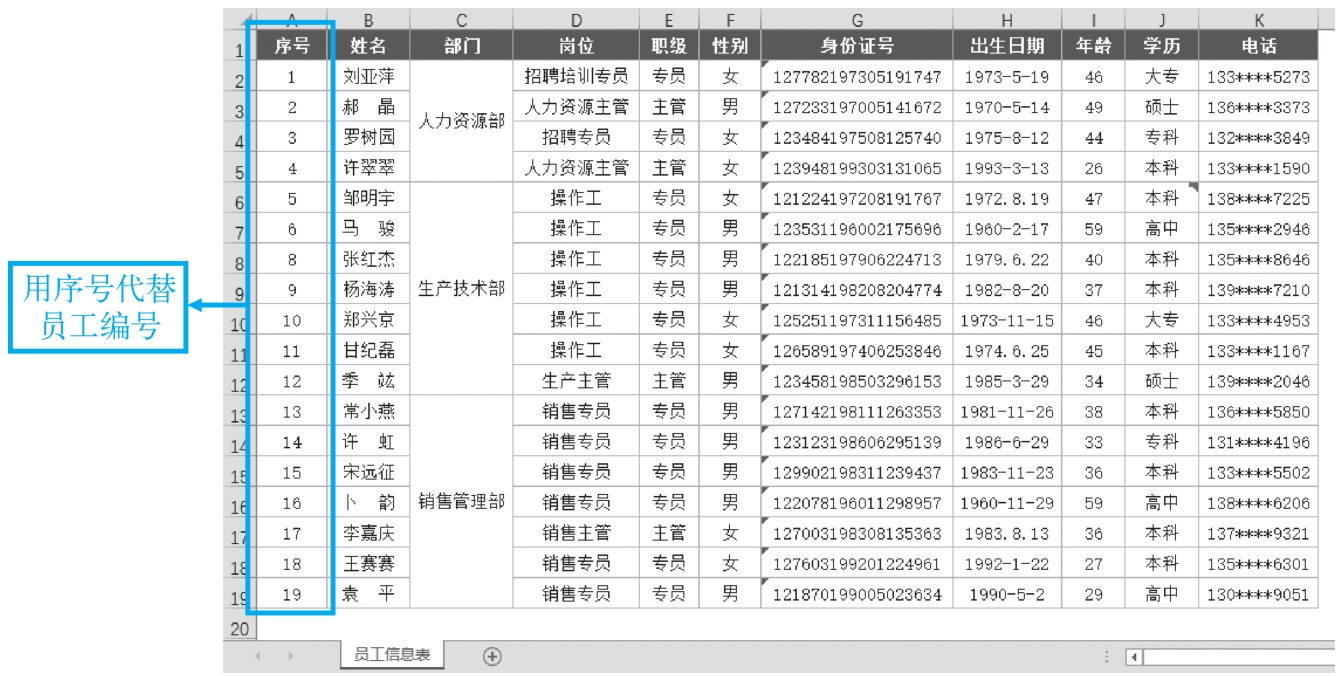
Task: Click phone cell 138****7225
Action: pyautogui.click(x=1258, y=199)
